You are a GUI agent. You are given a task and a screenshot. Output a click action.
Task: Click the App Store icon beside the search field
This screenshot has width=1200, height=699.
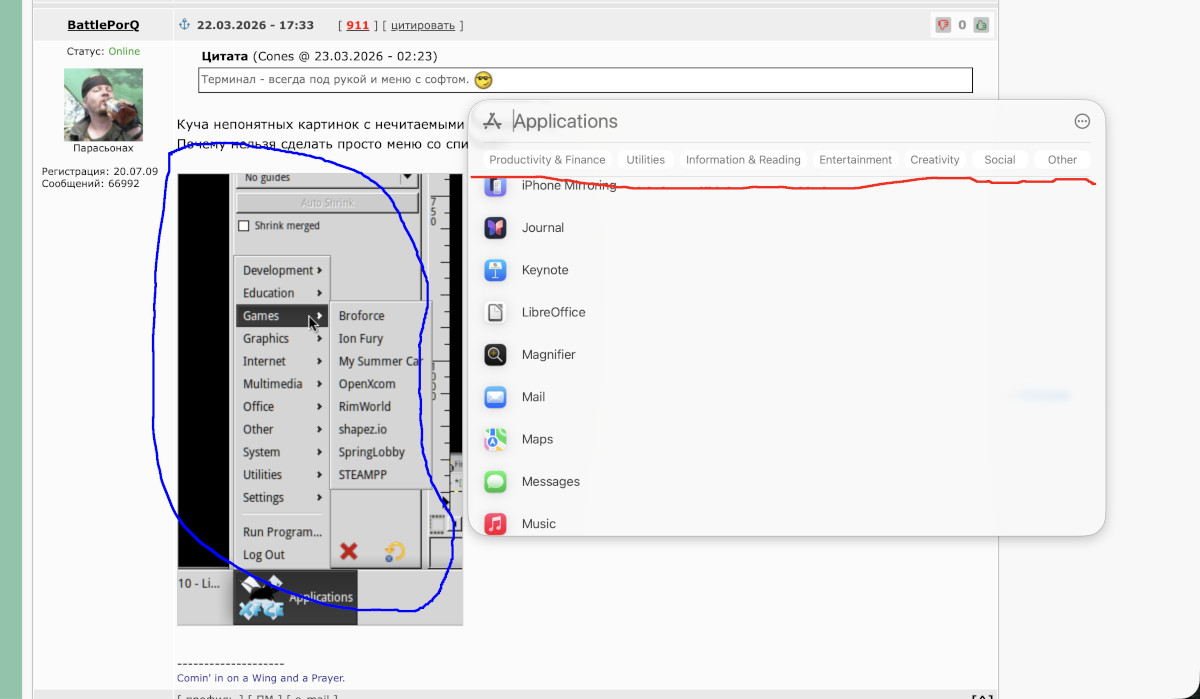492,122
